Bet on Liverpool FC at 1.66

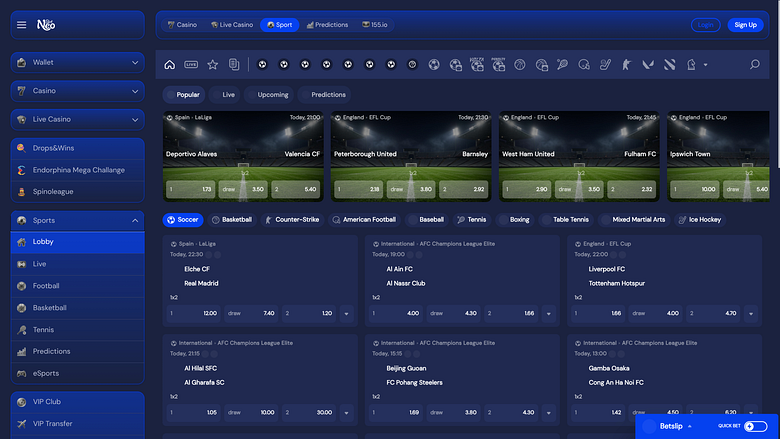[x=598, y=314]
